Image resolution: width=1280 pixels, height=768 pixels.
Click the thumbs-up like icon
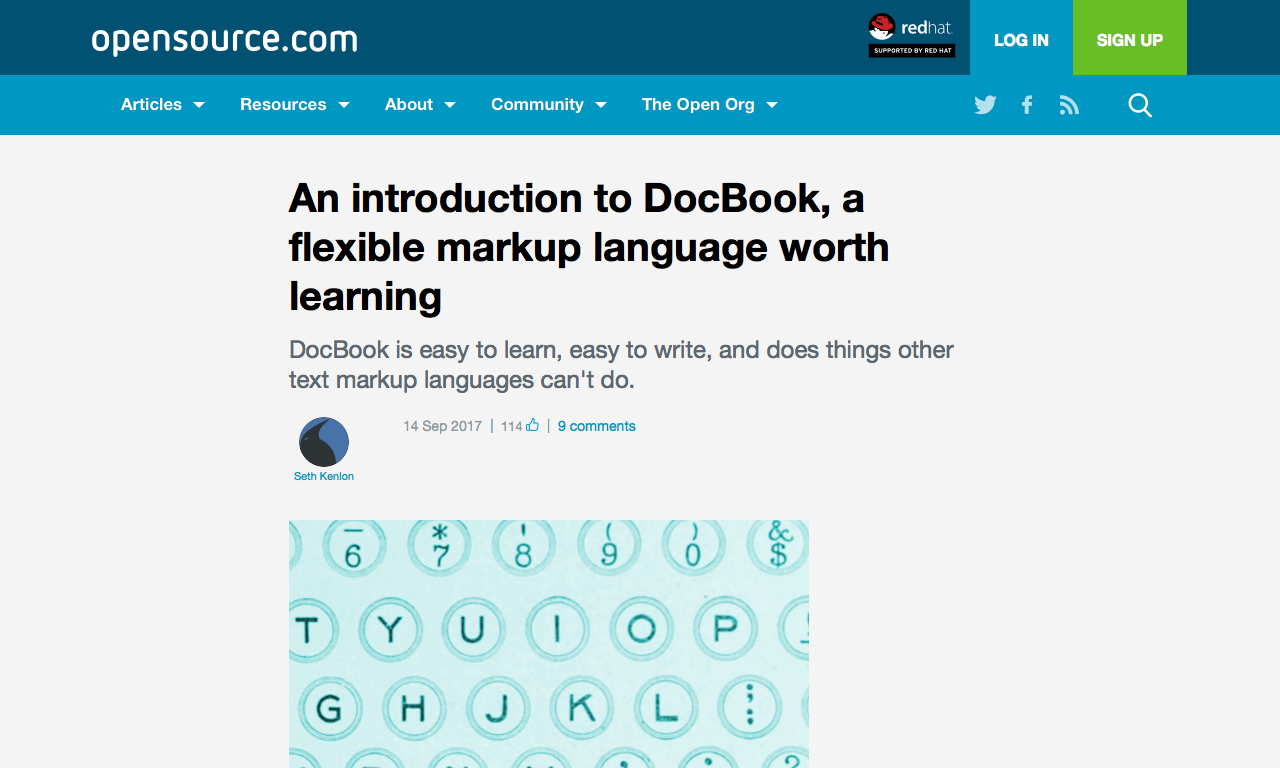tap(532, 425)
